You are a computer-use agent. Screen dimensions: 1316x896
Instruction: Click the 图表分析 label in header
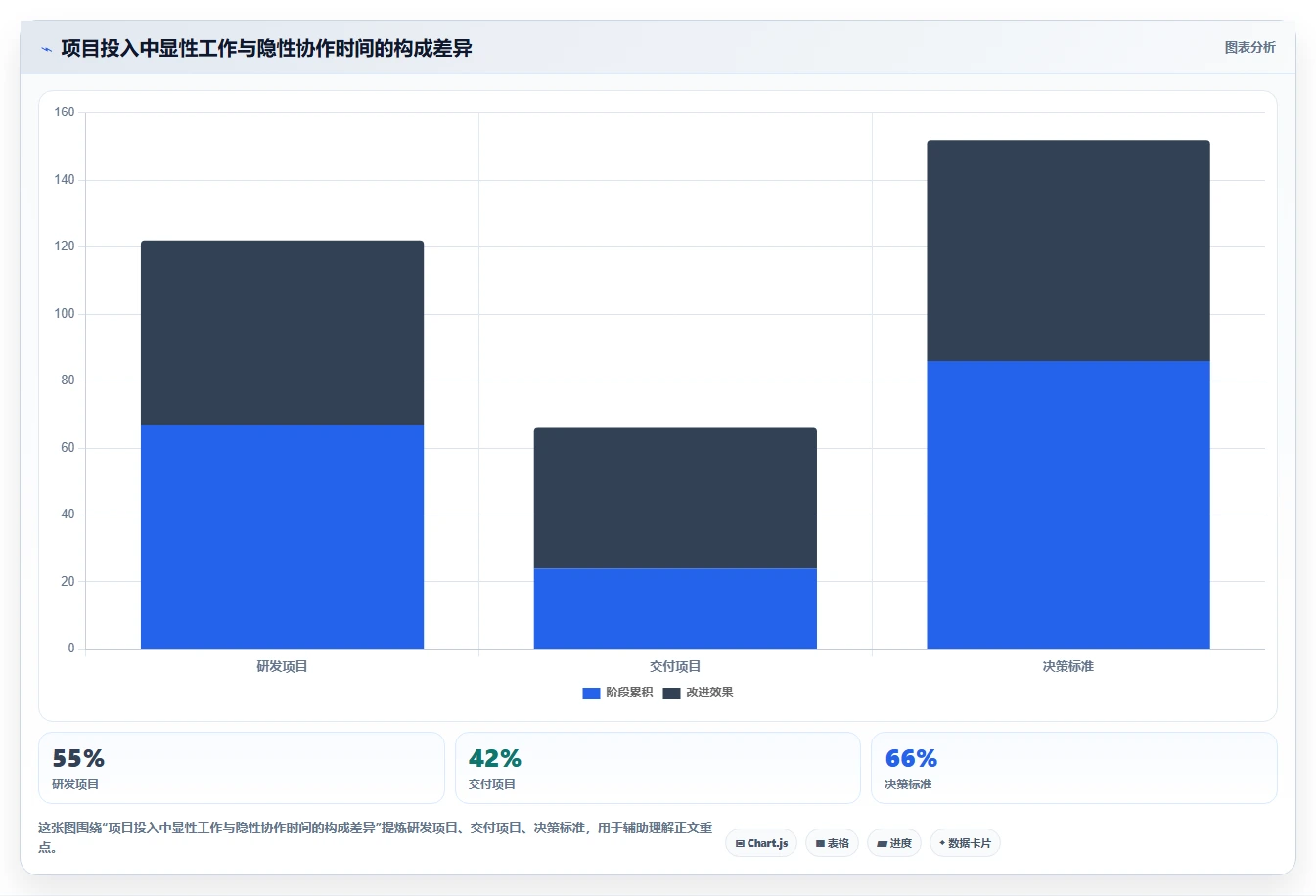click(x=1249, y=47)
